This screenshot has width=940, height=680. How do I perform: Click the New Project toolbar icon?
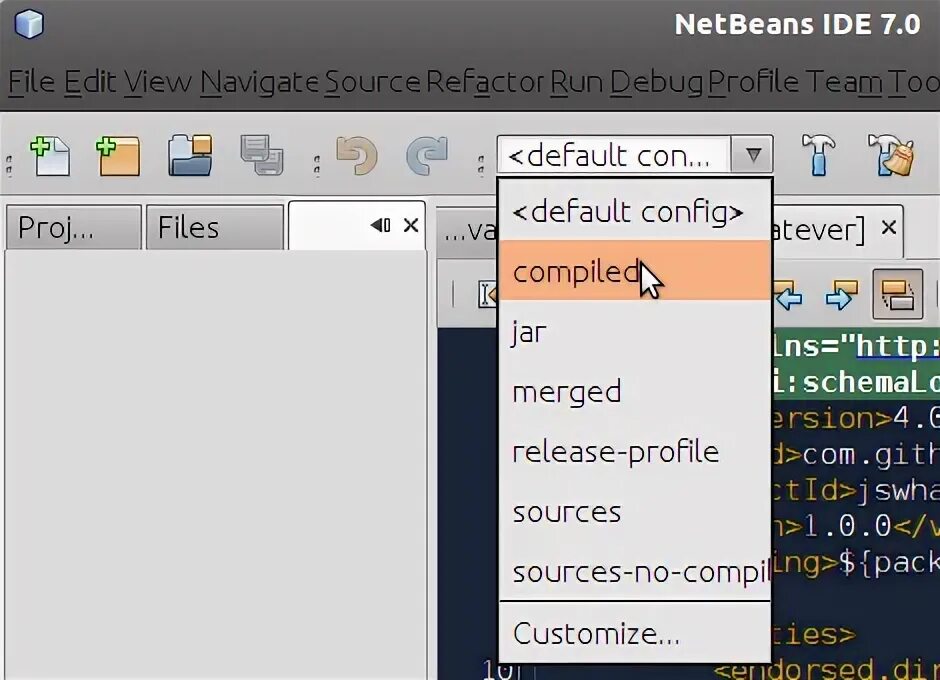click(118, 156)
